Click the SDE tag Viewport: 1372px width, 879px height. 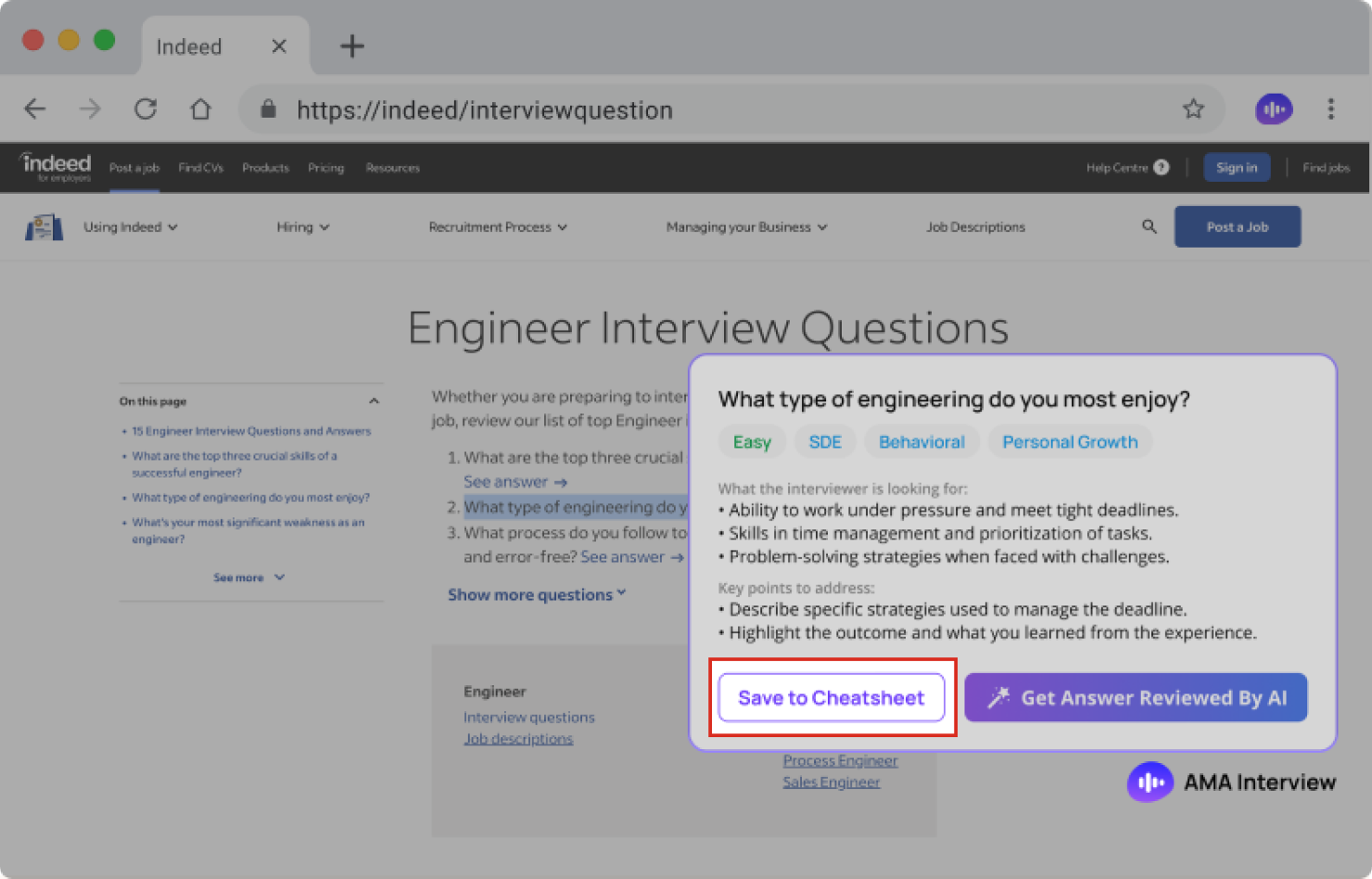tap(825, 442)
